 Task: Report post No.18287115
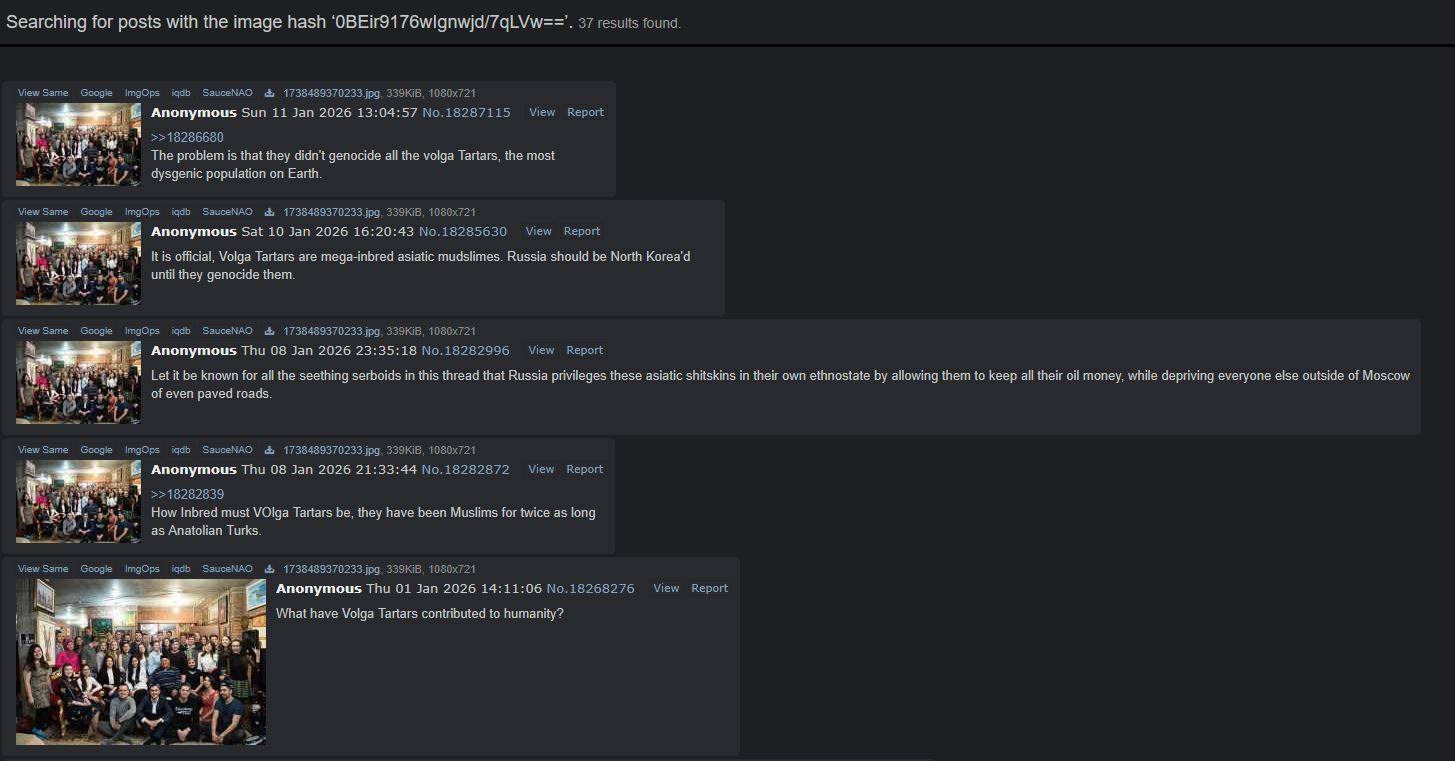click(x=585, y=112)
